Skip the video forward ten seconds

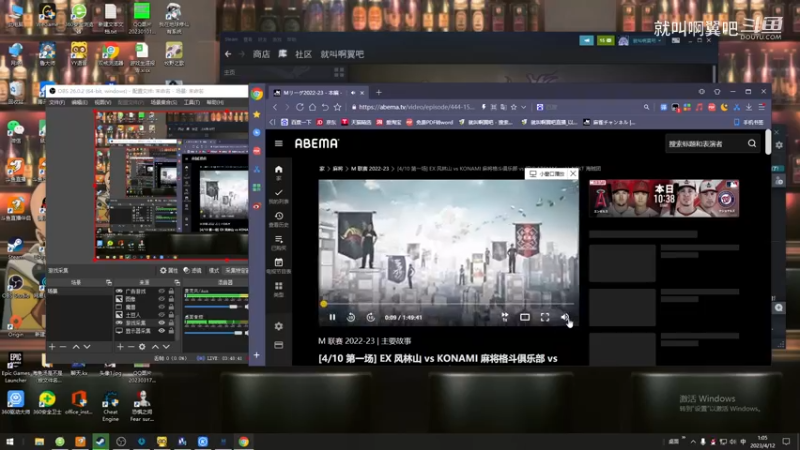point(370,317)
